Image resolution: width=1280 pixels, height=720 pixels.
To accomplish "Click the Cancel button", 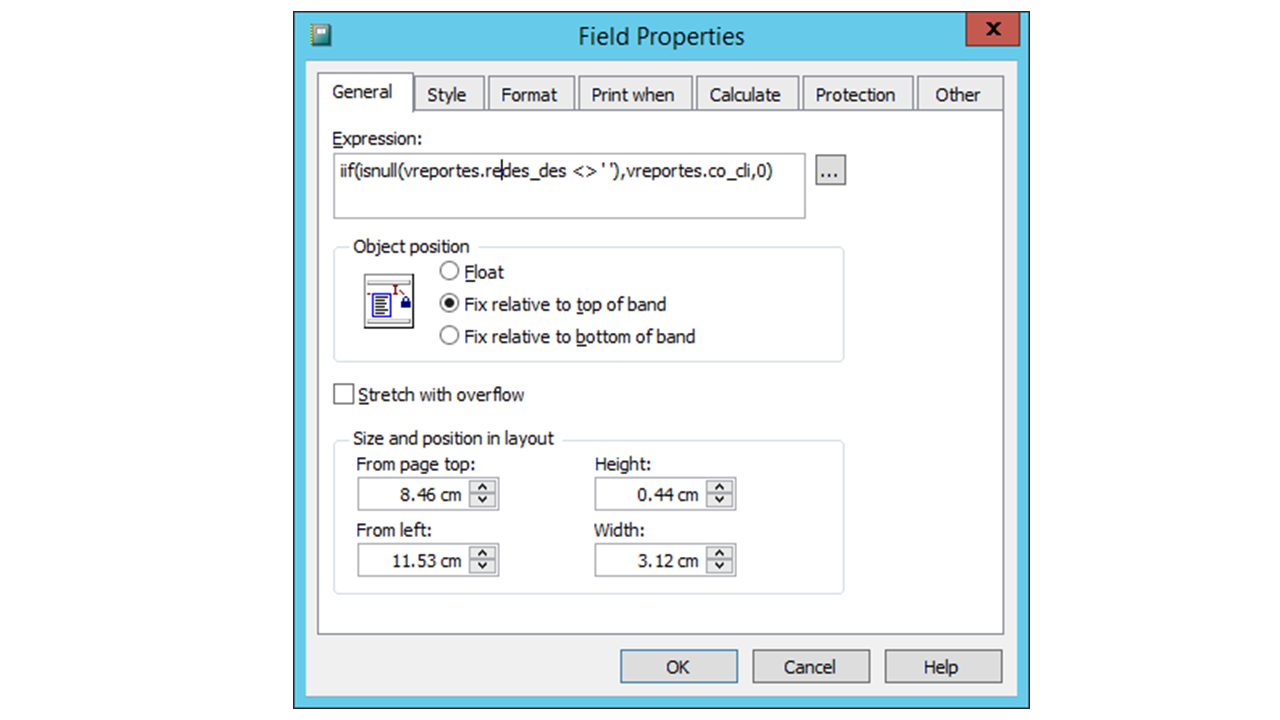I will [x=811, y=666].
